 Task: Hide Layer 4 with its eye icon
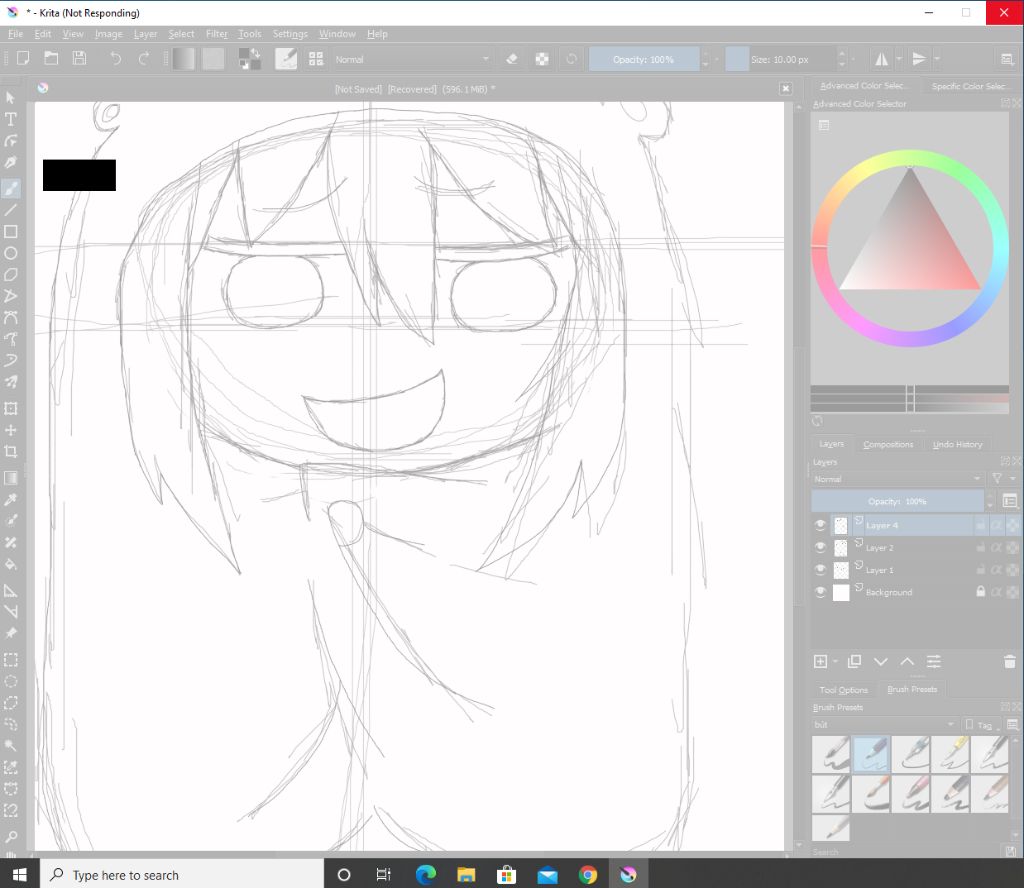click(x=820, y=525)
